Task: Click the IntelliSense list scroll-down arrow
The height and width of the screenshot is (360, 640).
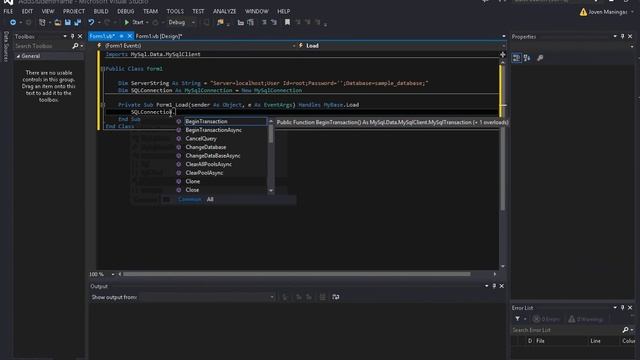Action: (271, 191)
